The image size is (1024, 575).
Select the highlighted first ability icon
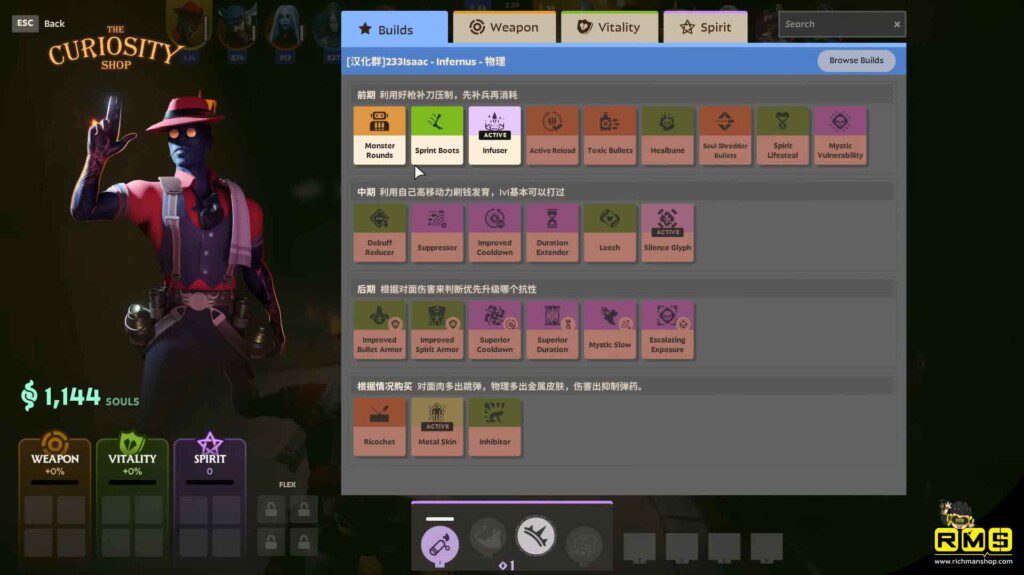(440, 543)
